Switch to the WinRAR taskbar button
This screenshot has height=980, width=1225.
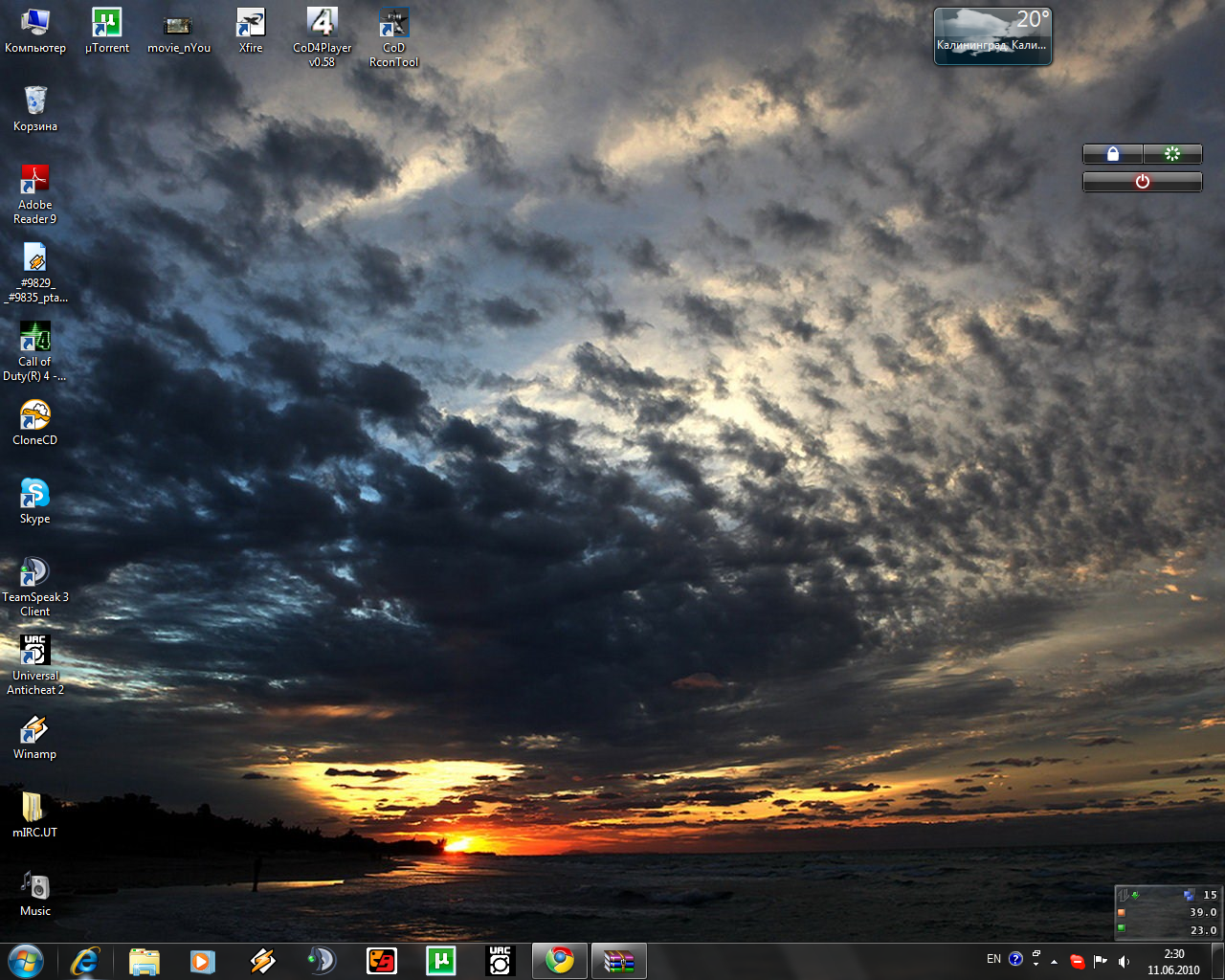[x=619, y=961]
